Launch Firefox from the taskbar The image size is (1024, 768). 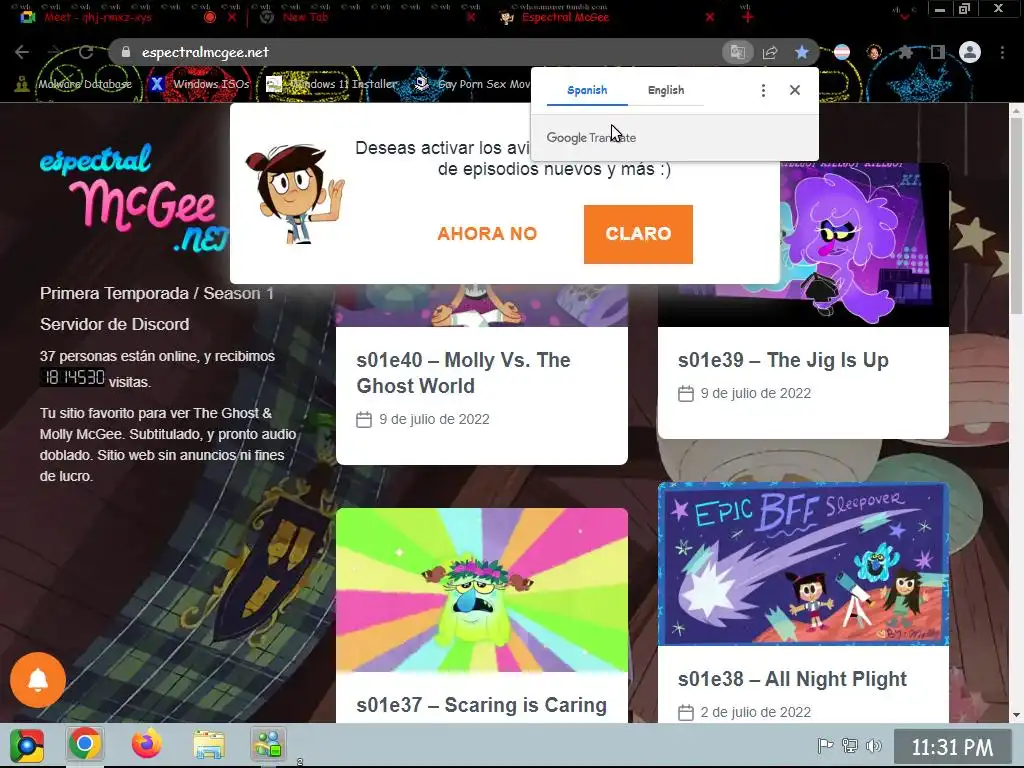(146, 744)
